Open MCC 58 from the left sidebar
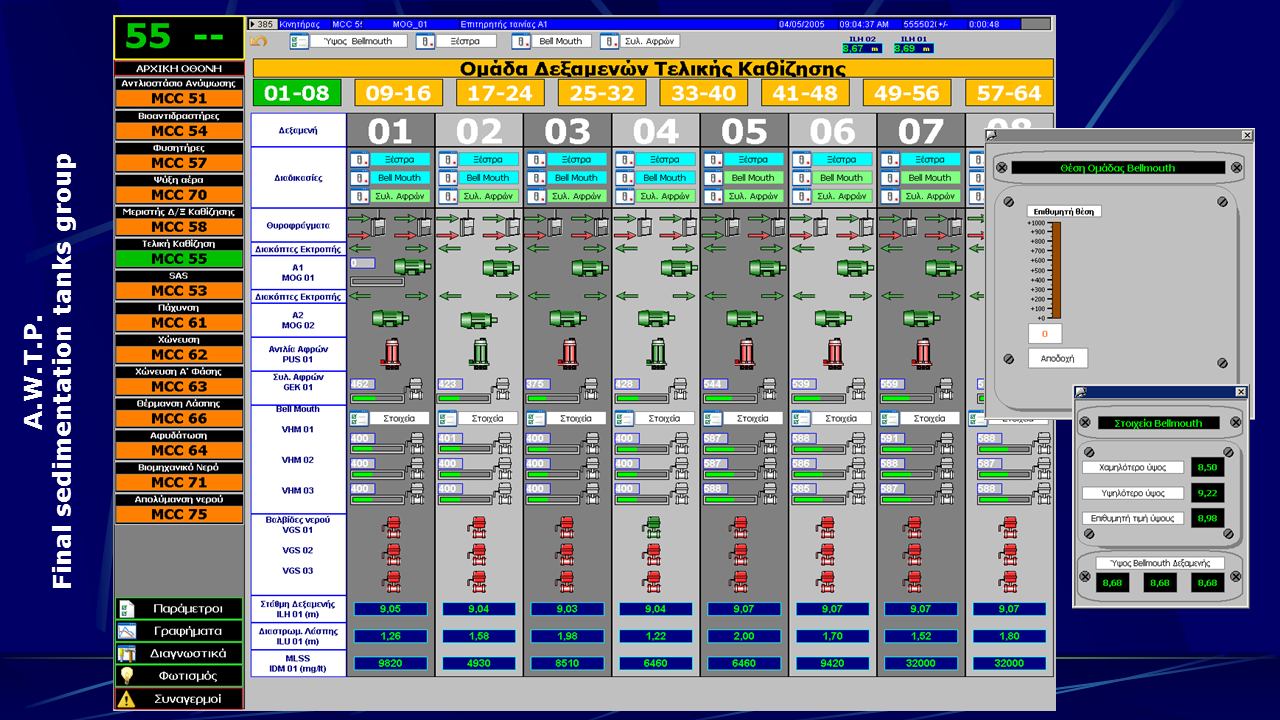The height and width of the screenshot is (720, 1280). click(x=179, y=227)
